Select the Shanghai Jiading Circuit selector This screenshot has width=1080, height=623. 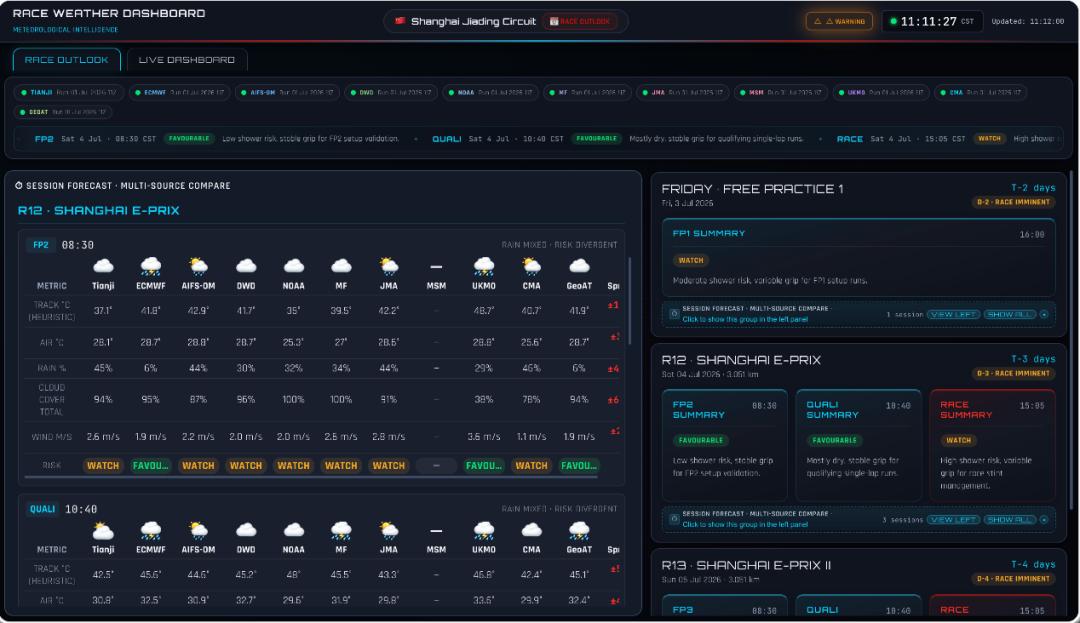506,21
